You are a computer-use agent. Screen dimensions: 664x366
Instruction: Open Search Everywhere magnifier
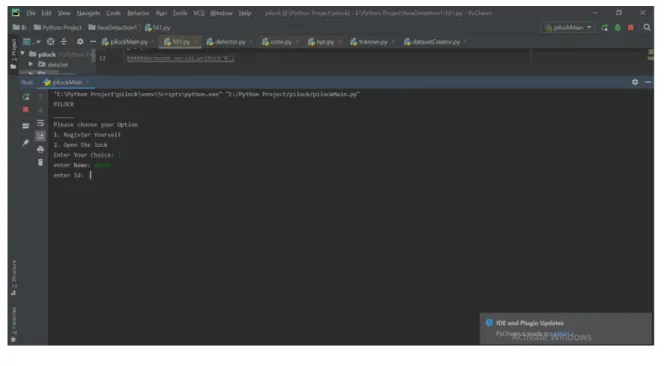pos(647,28)
